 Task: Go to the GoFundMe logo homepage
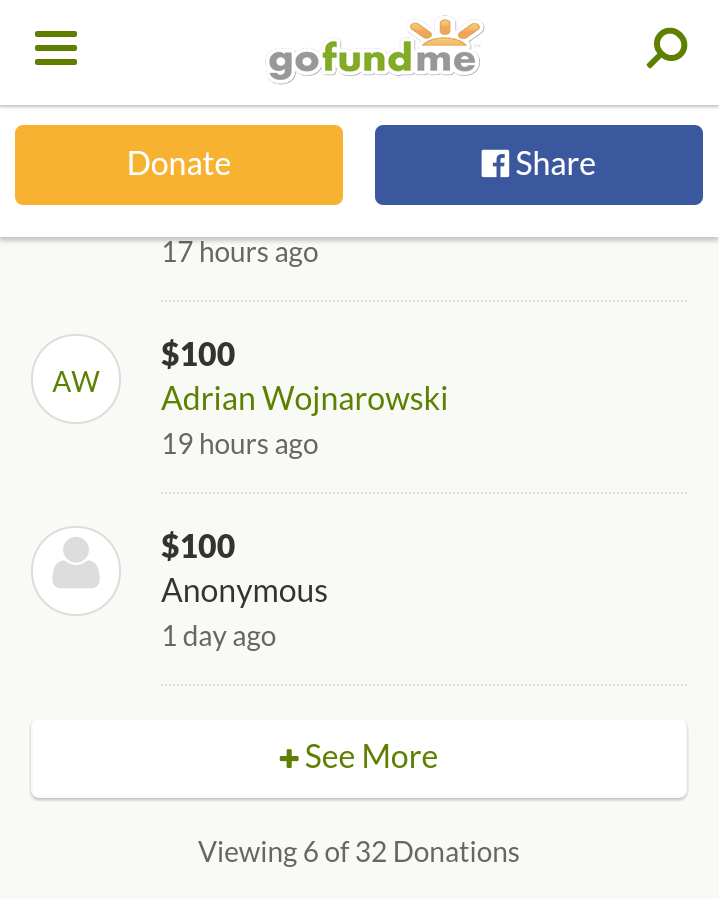(x=374, y=50)
